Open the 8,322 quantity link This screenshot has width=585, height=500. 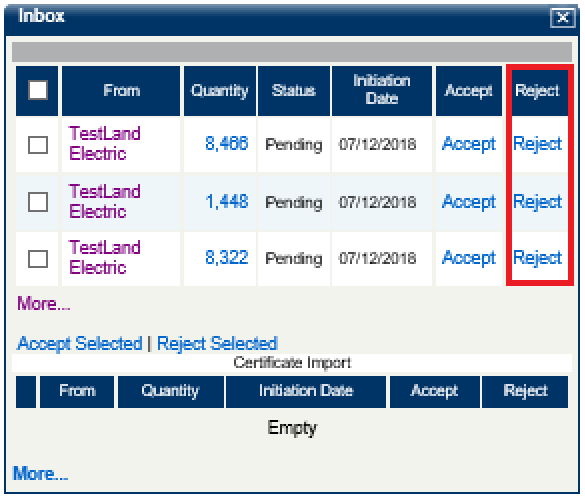(226, 257)
